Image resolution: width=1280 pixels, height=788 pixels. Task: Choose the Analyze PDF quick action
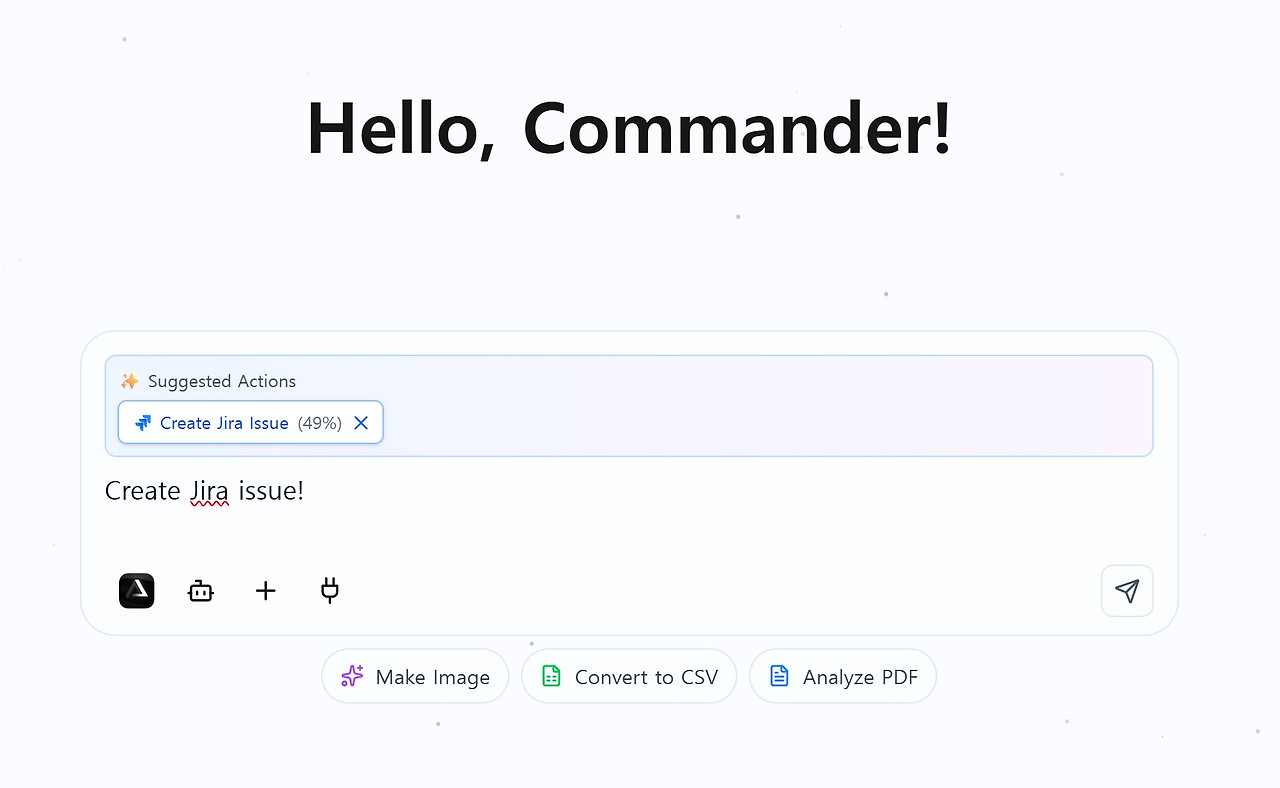843,677
